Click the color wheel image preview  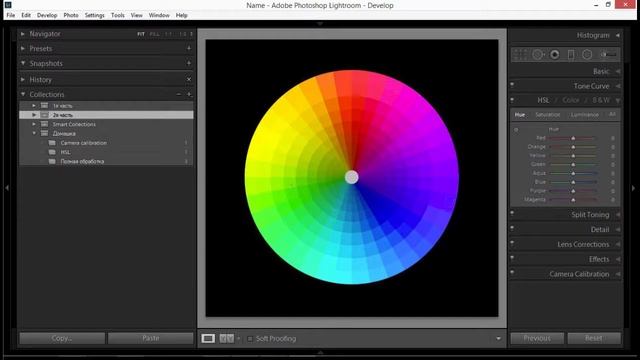(351, 177)
